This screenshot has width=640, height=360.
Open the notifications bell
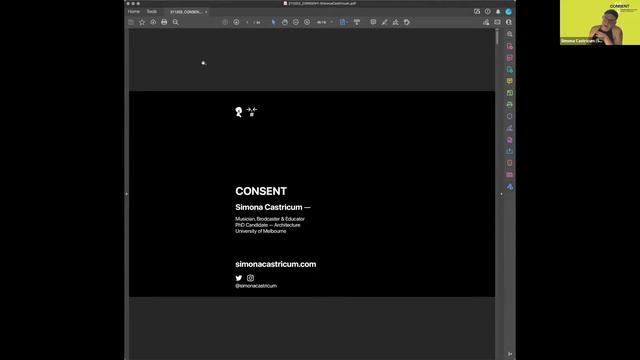pos(498,11)
